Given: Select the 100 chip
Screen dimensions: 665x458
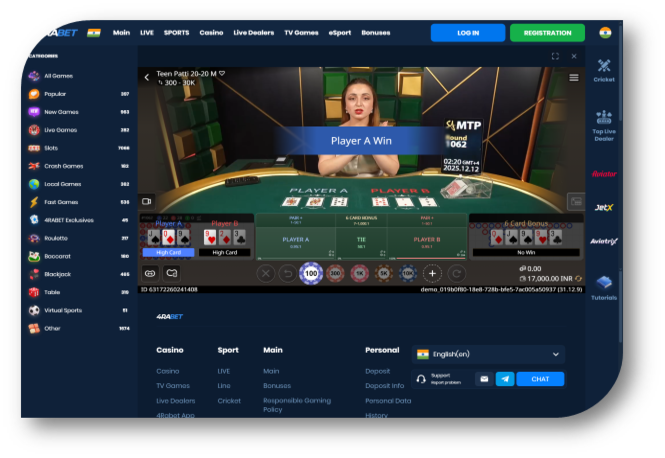Looking at the screenshot, I should click(x=311, y=274).
